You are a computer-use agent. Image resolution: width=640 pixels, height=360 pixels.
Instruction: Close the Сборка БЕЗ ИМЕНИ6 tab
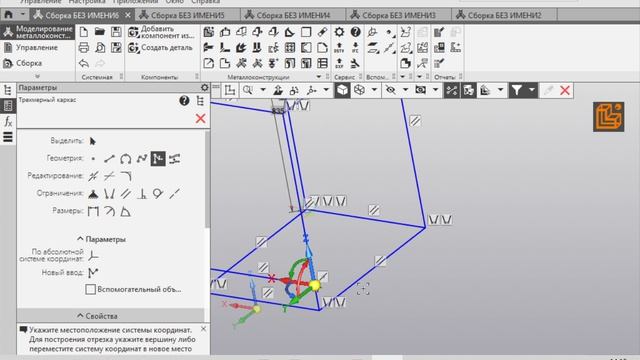pyautogui.click(x=128, y=15)
